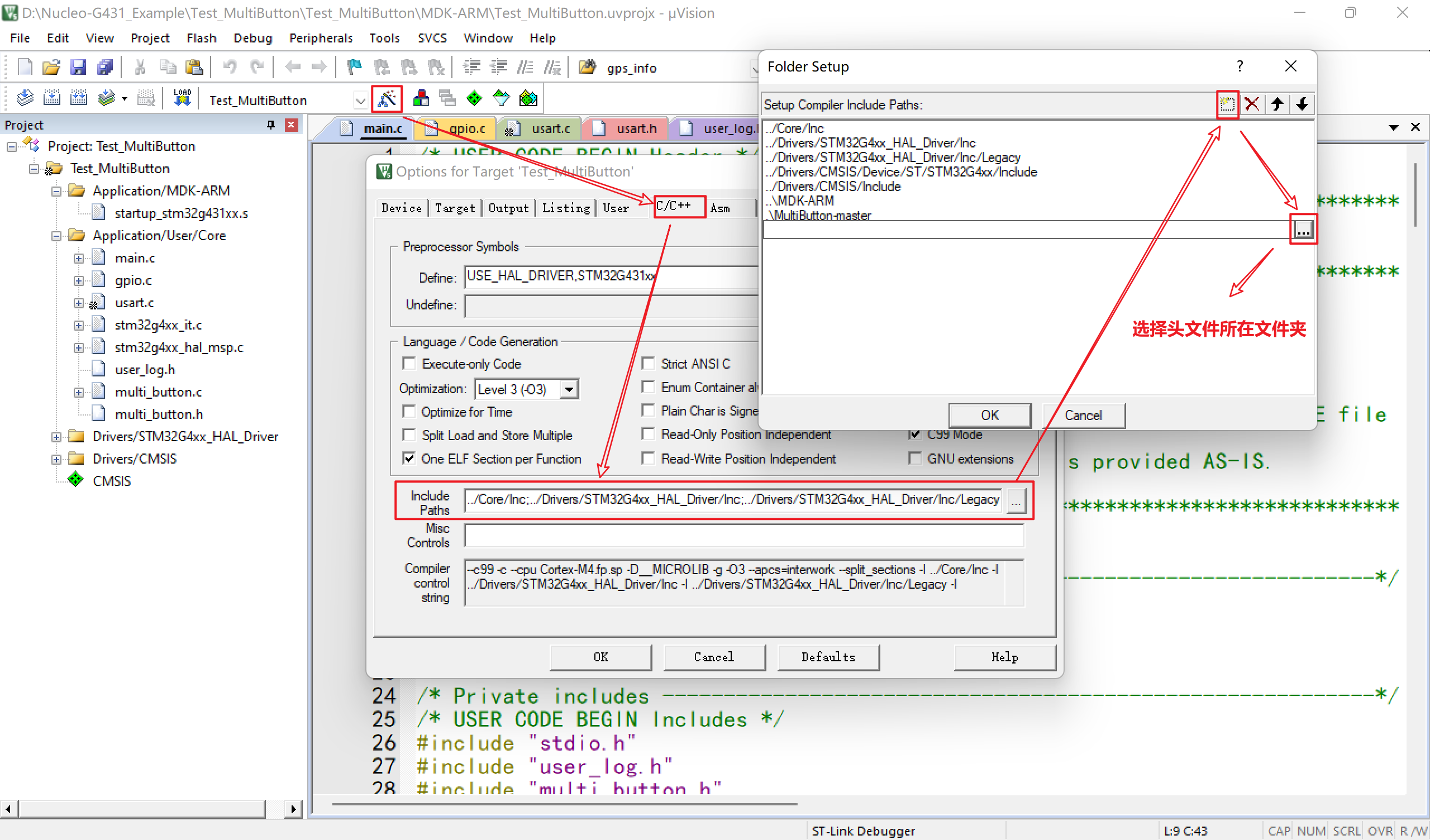This screenshot has height=840, width=1430.
Task: Toggle bookmark flag icon in toolbar
Action: (354, 67)
